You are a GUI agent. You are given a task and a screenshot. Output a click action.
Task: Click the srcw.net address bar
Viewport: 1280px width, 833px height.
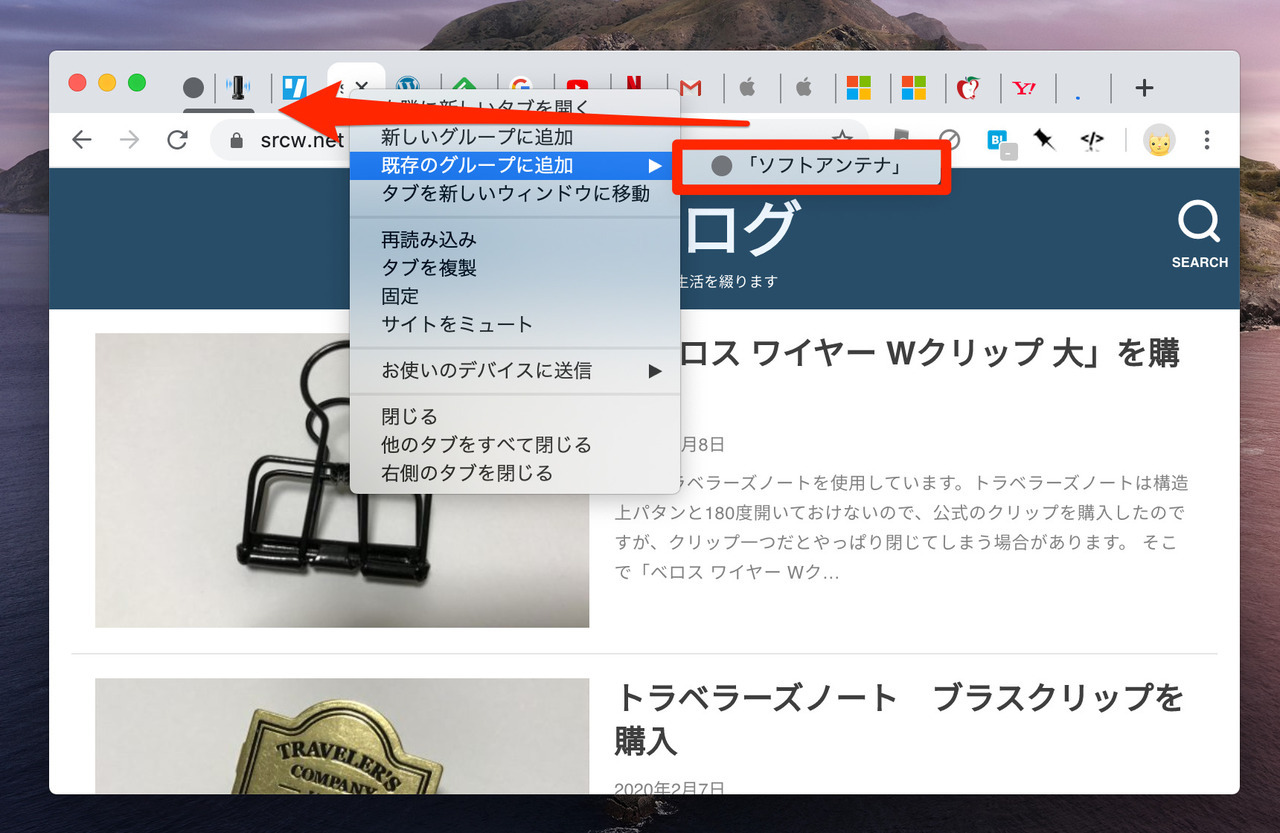point(540,140)
